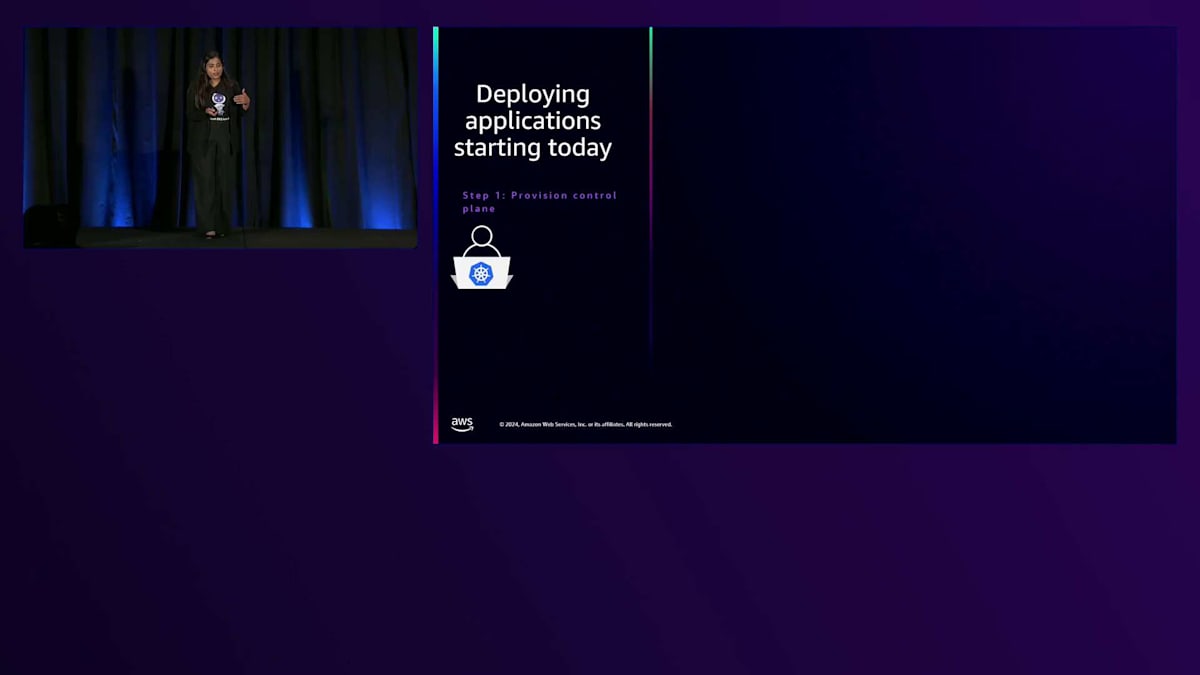Click the speaker video thumbnail

221,138
